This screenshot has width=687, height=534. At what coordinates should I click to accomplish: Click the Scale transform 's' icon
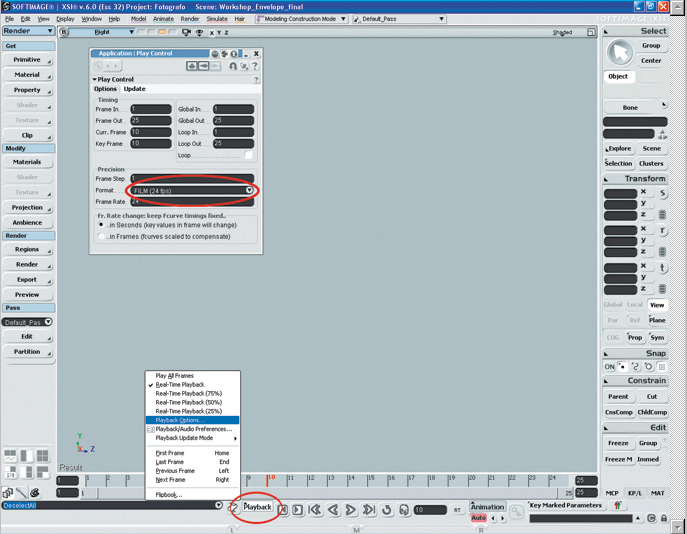663,194
